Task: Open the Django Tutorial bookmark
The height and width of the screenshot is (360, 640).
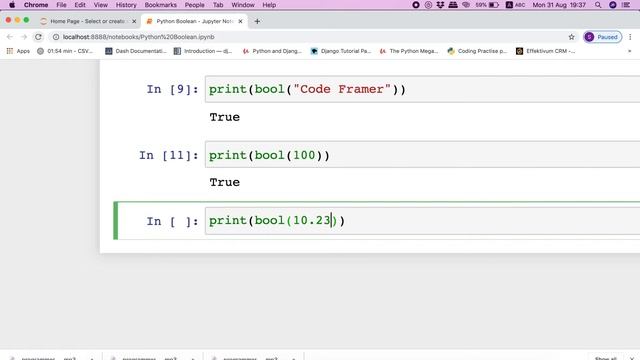Action: (341, 51)
